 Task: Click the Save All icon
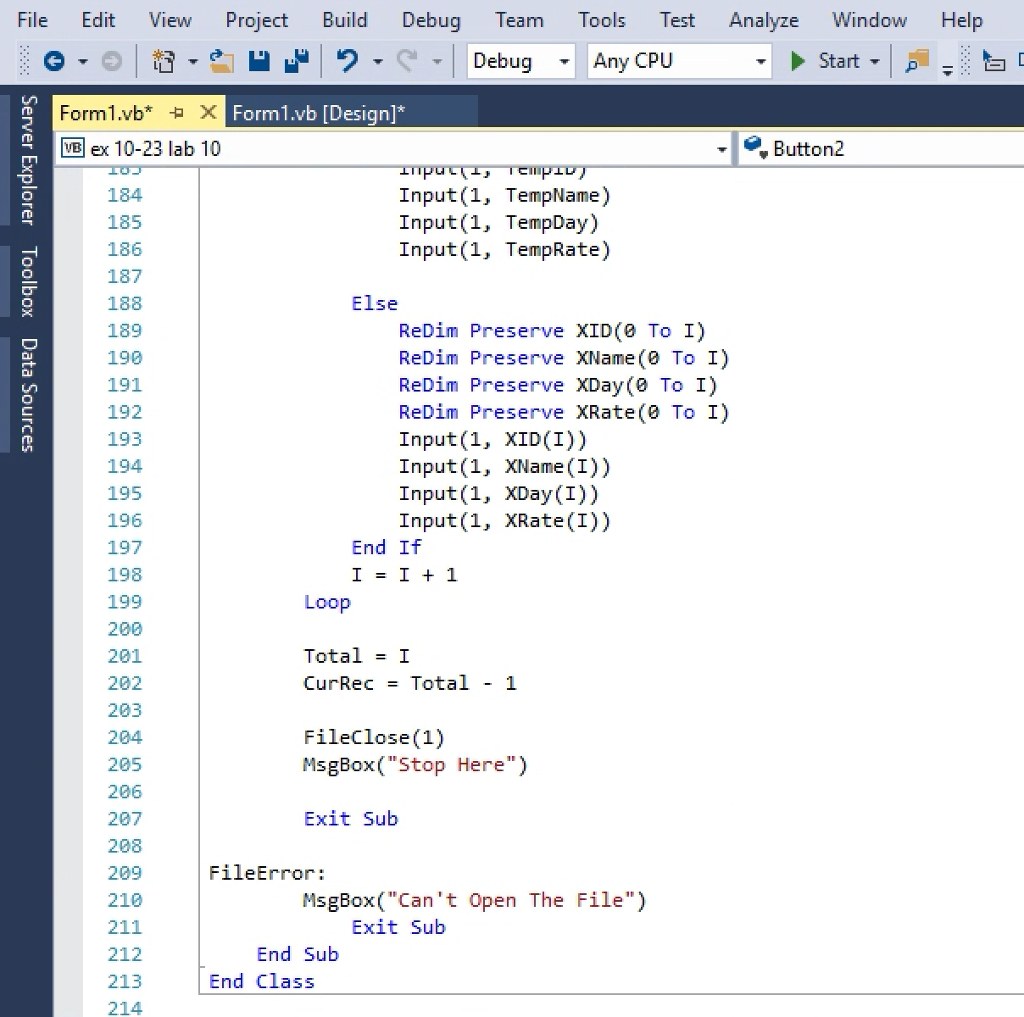(x=296, y=62)
